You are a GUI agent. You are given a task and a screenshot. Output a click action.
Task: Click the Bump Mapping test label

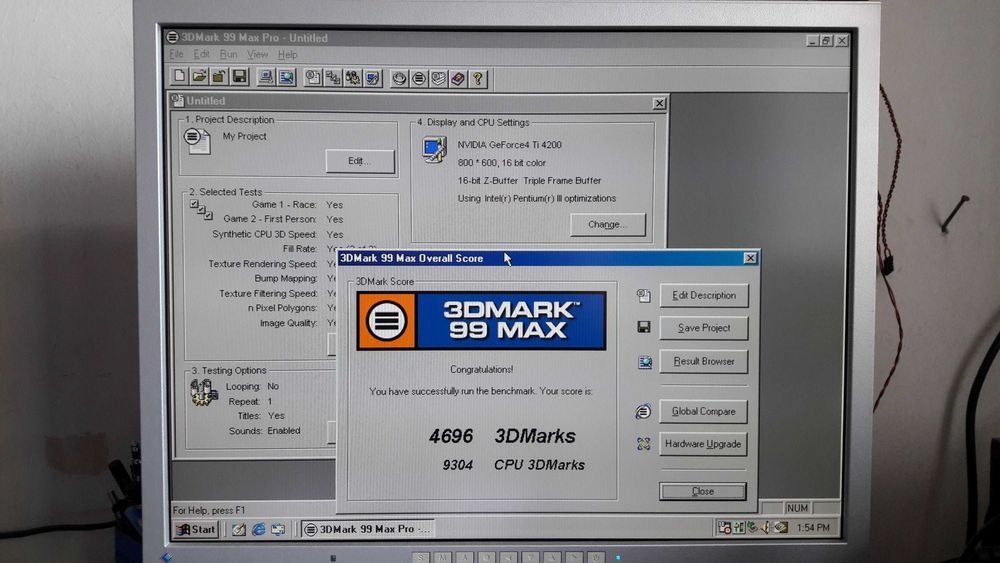286,278
